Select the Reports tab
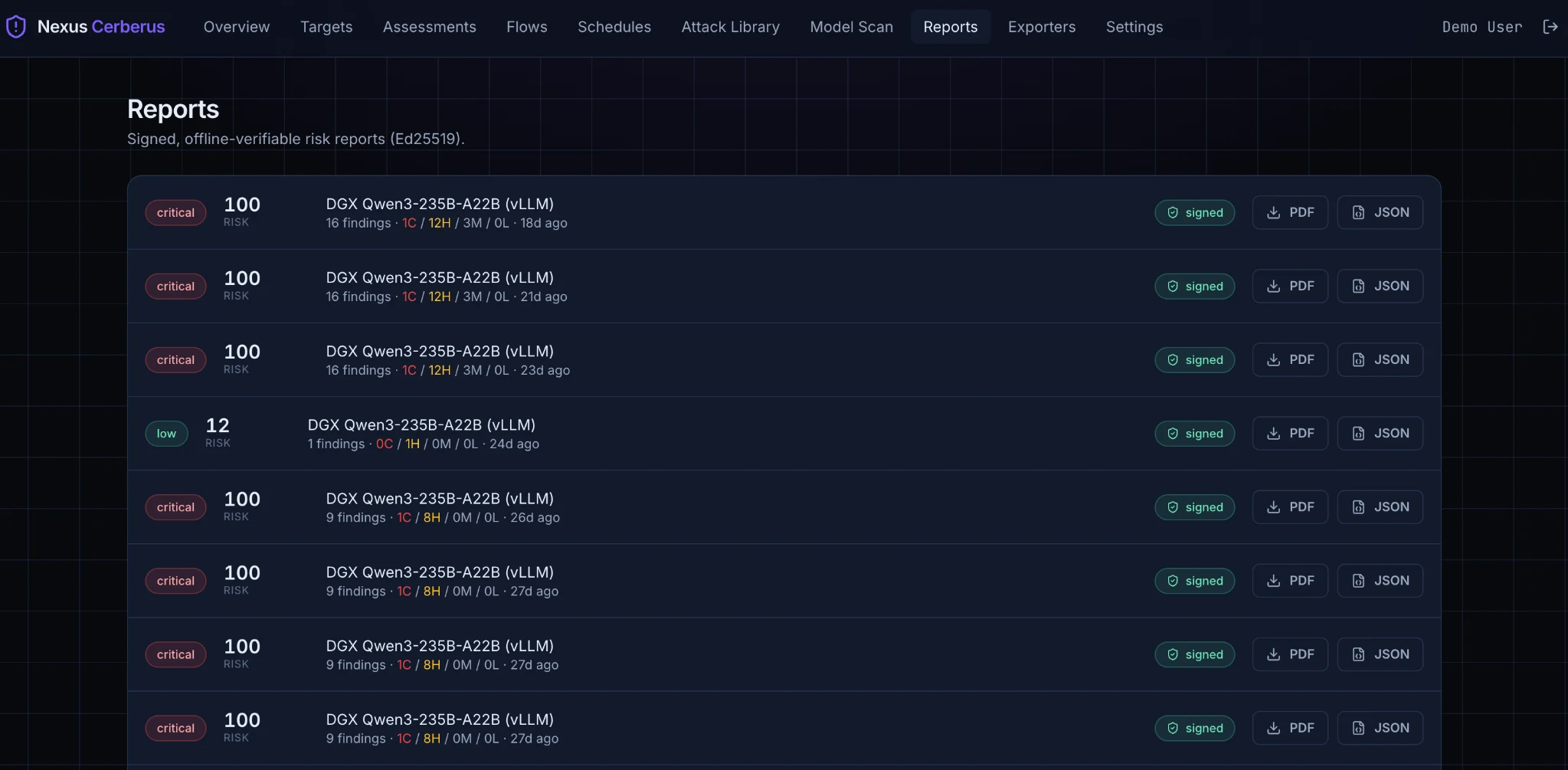Screen dimensions: 1568x770 951,27
